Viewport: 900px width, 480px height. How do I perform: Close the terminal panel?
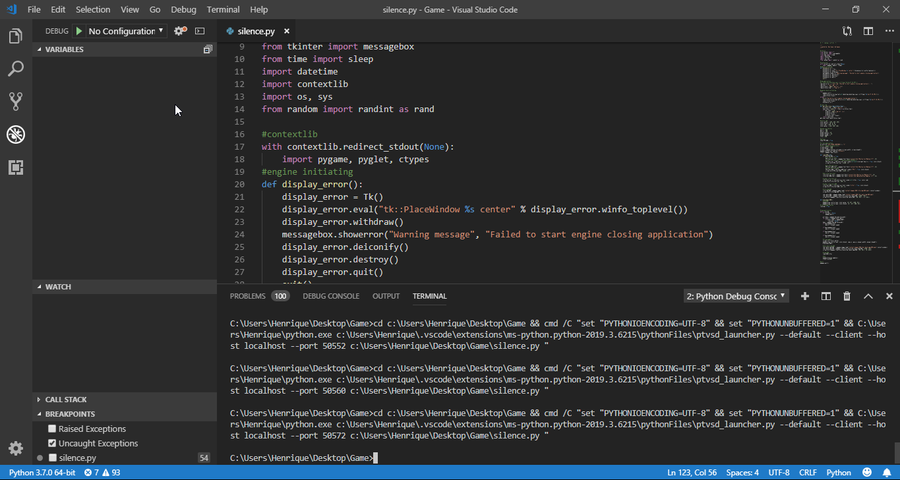click(889, 296)
